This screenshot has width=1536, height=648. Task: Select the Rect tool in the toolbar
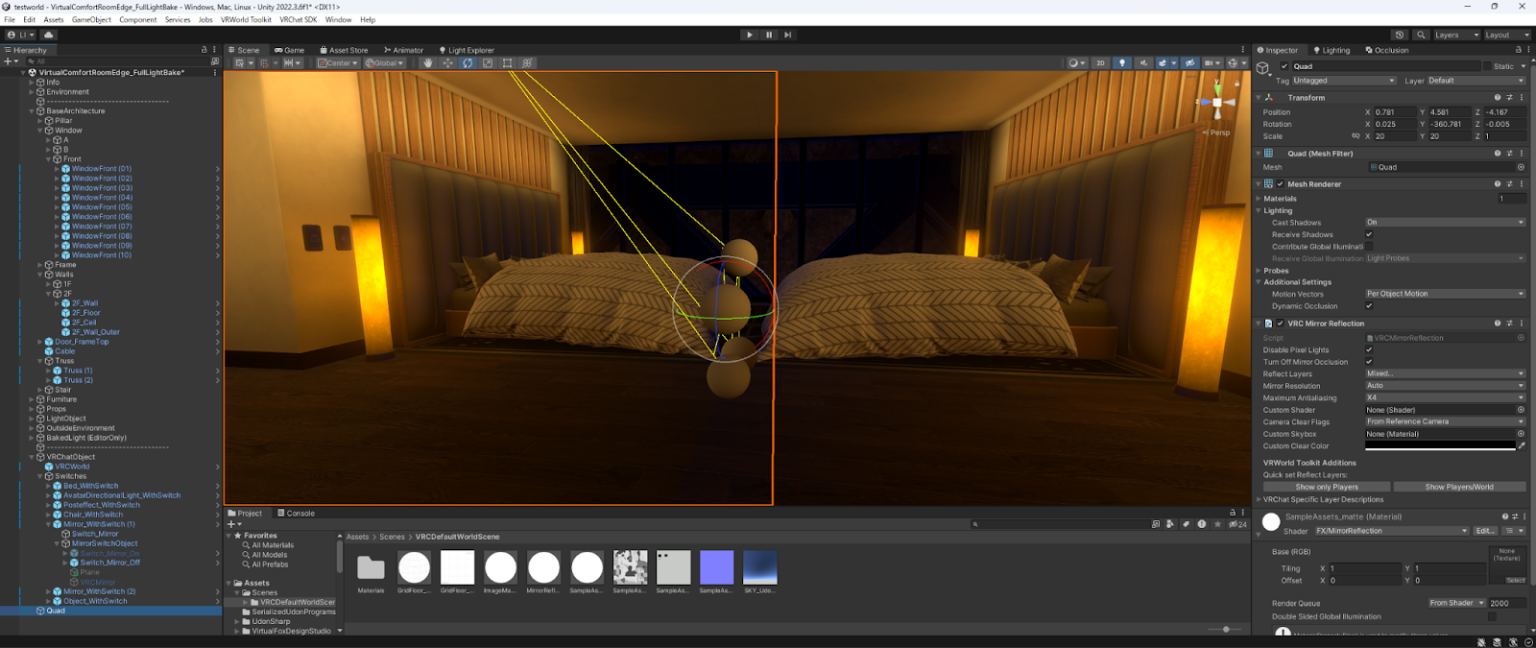(x=507, y=63)
